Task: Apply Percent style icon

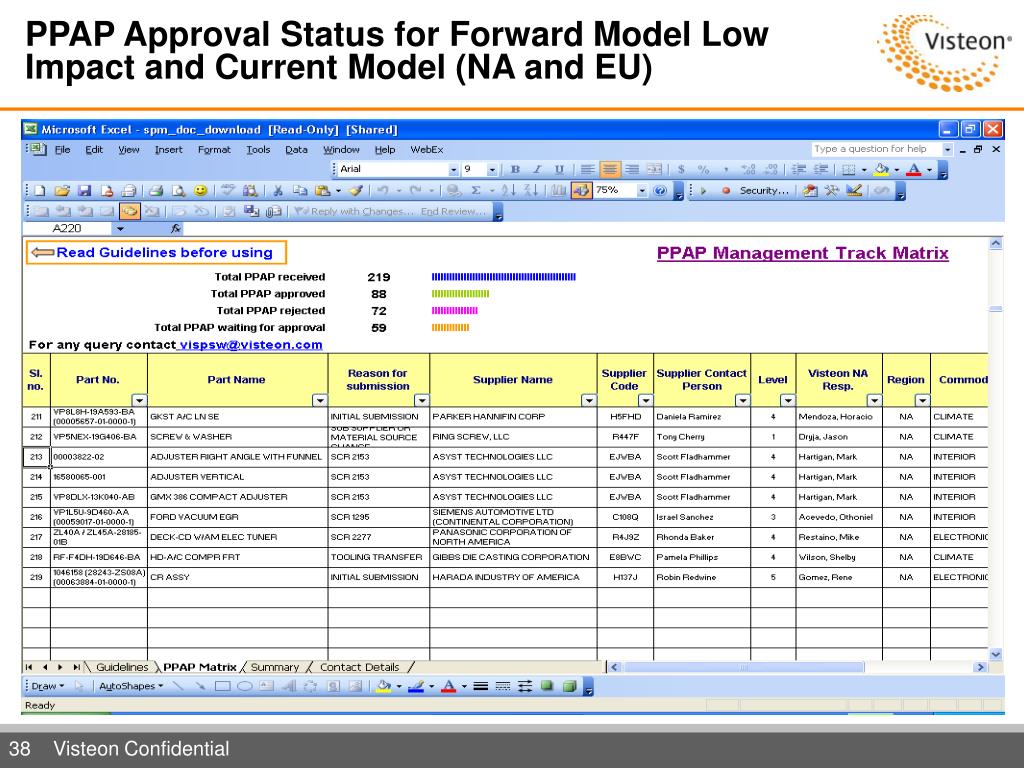Action: pos(703,170)
